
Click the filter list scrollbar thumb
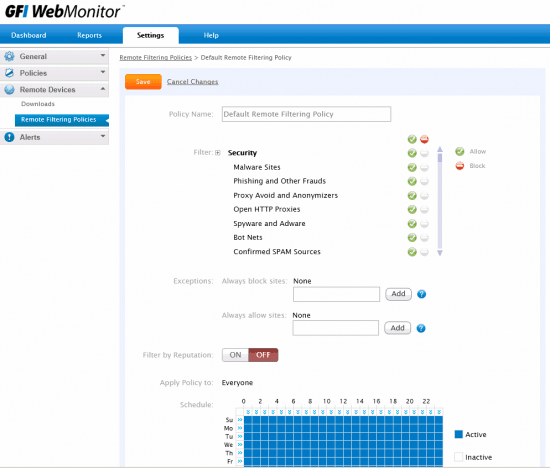click(x=440, y=158)
